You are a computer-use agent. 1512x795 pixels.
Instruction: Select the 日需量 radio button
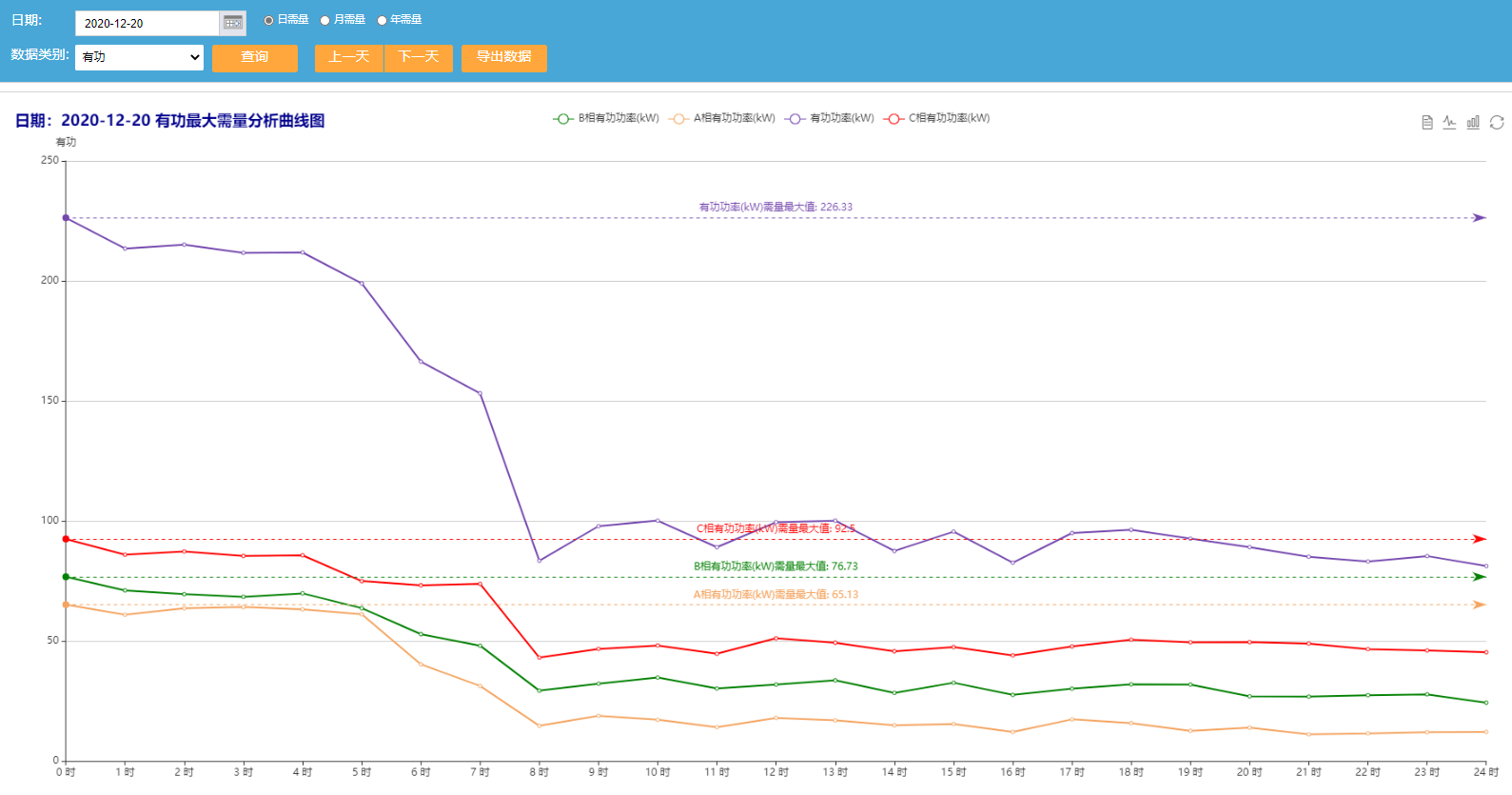tap(269, 20)
